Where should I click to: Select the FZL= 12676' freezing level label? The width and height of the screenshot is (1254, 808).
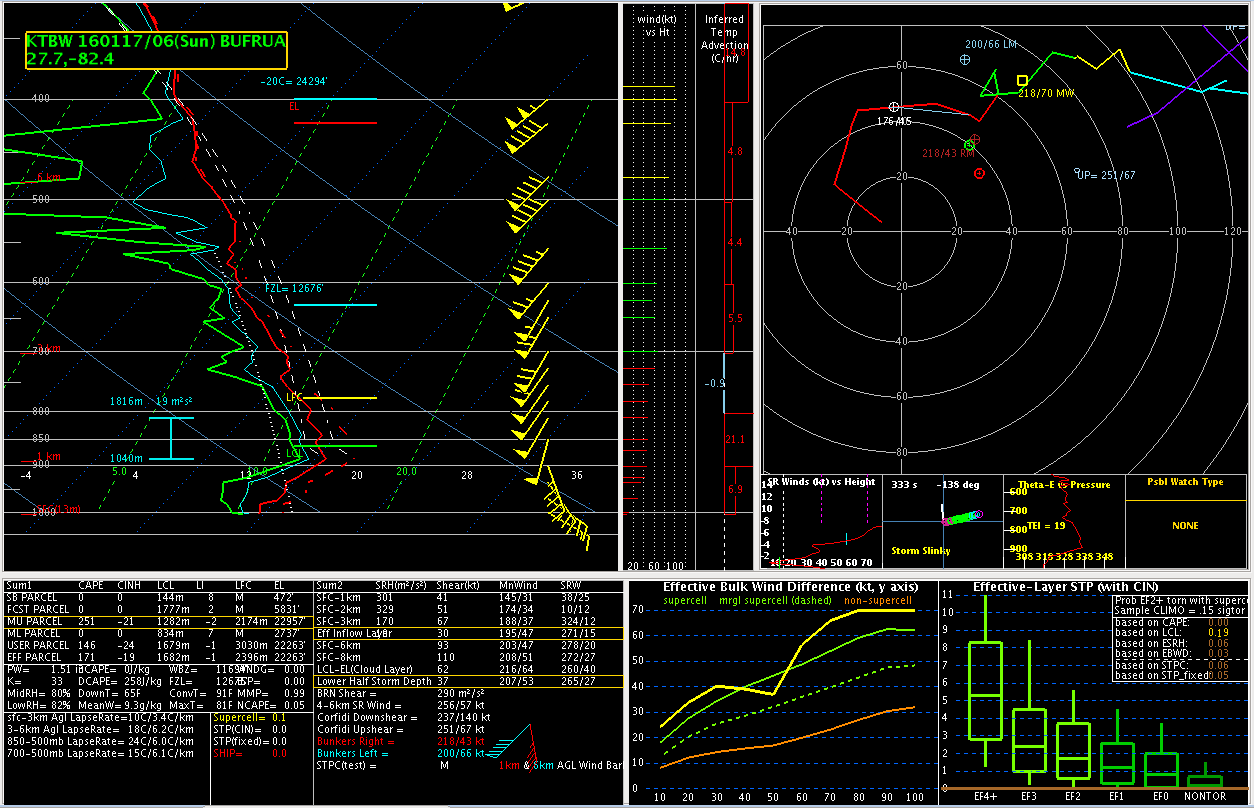point(294,289)
